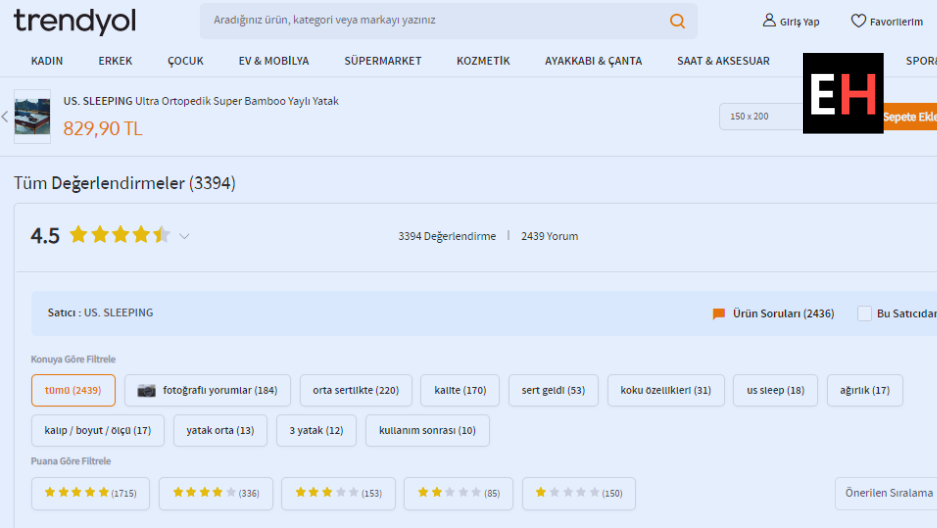Open the SAAT & AKSESUAR category menu
The width and height of the screenshot is (937, 528).
723,61
